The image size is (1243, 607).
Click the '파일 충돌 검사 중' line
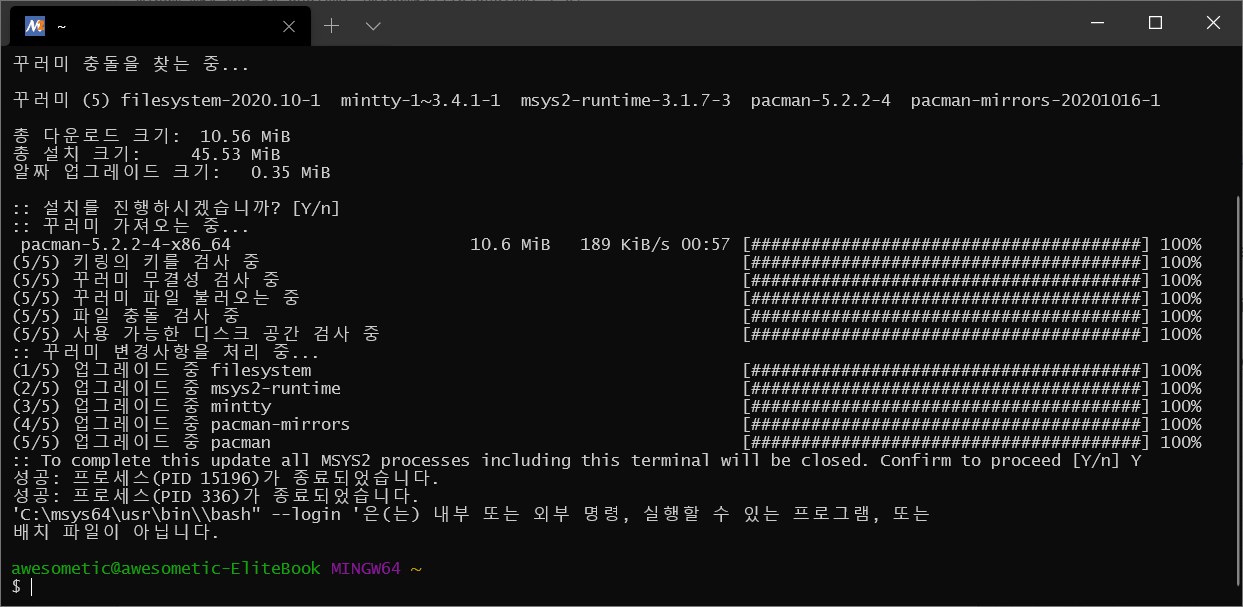click(x=126, y=316)
